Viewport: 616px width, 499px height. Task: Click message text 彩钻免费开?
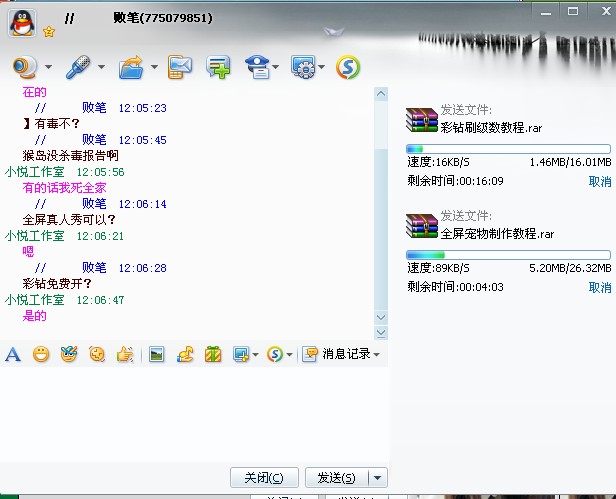click(57, 283)
